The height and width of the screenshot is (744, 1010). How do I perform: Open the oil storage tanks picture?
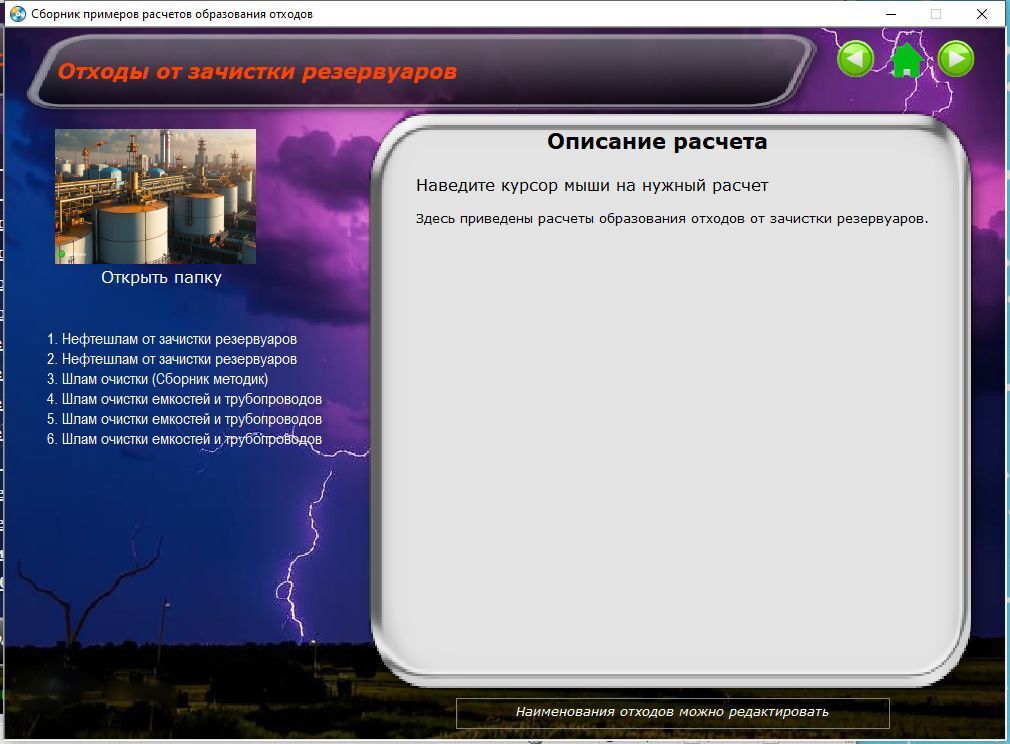coord(155,196)
